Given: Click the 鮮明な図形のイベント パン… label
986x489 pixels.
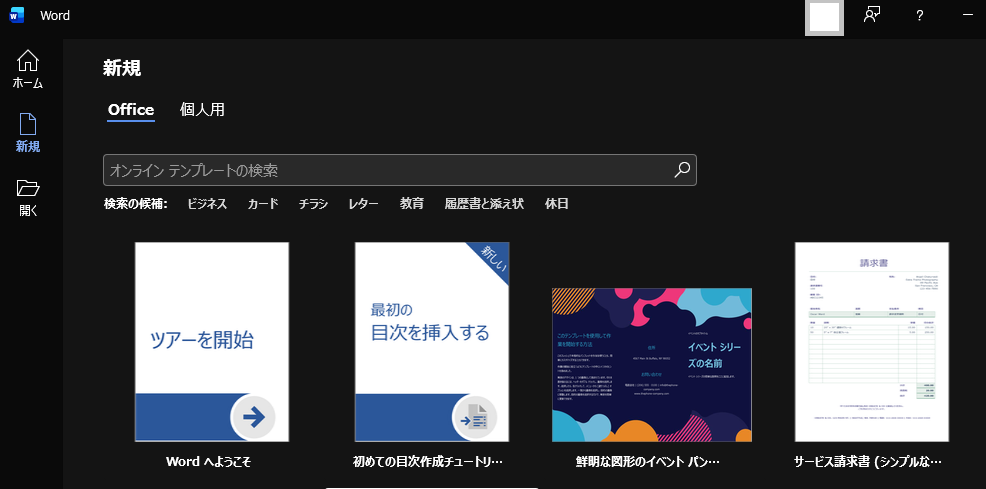Looking at the screenshot, I should (648, 462).
